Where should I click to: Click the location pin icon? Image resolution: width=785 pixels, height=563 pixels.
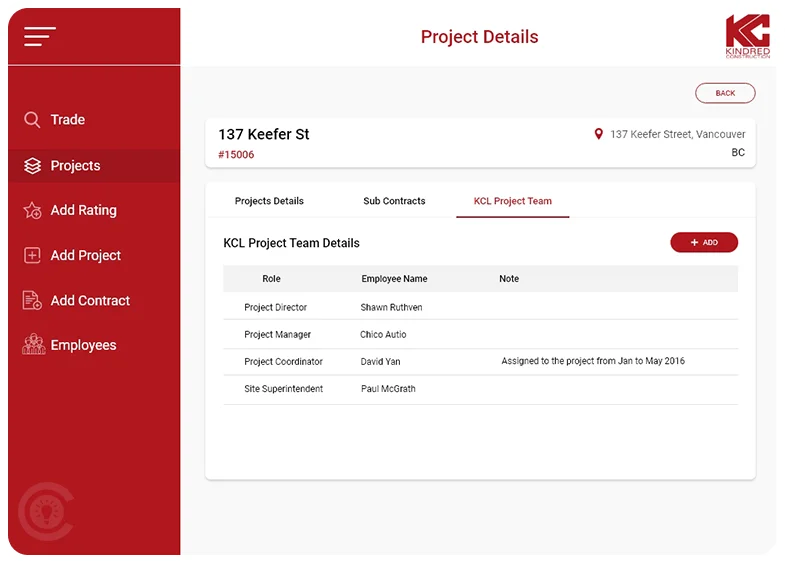(x=599, y=134)
